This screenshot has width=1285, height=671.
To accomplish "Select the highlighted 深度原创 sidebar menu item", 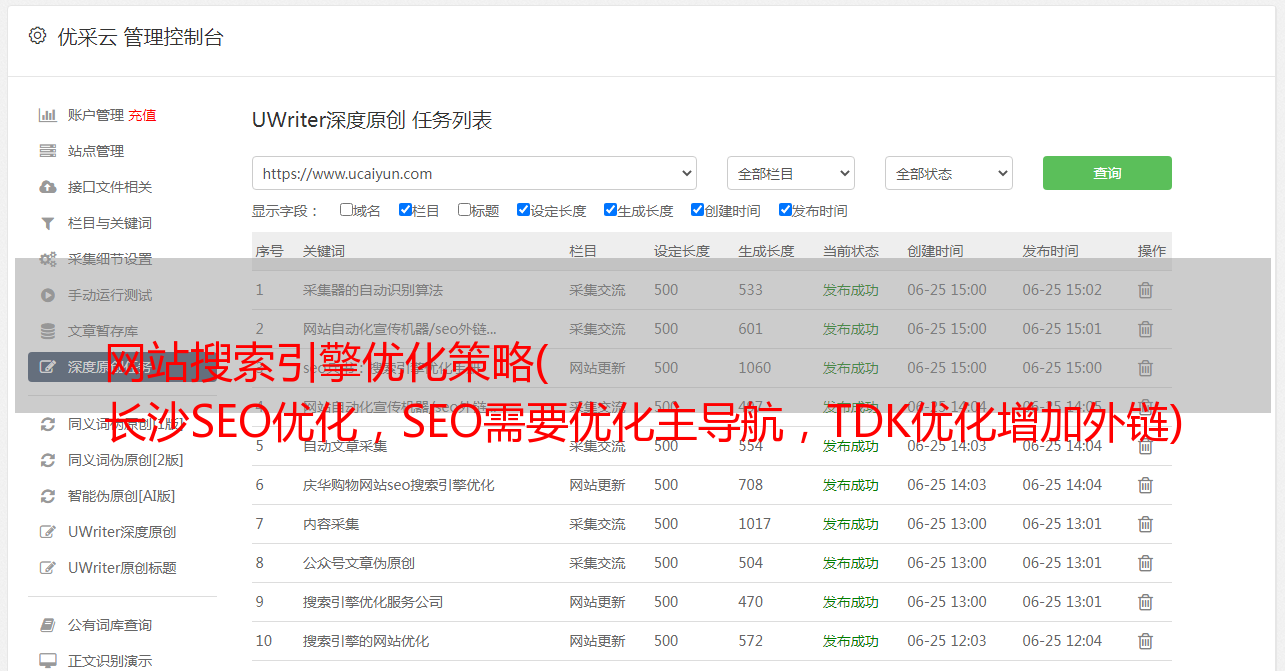I will coord(121,367).
